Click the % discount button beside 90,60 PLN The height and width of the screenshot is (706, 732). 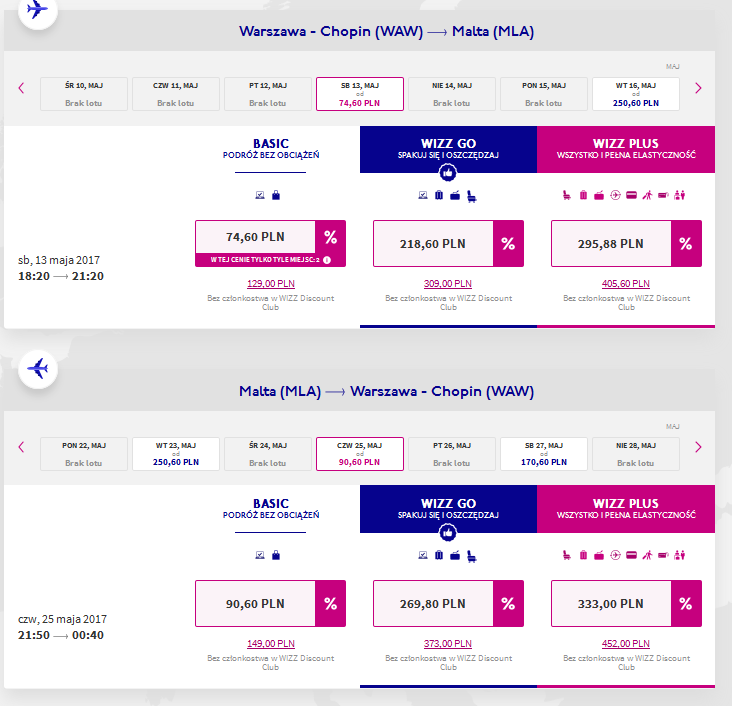point(331,604)
